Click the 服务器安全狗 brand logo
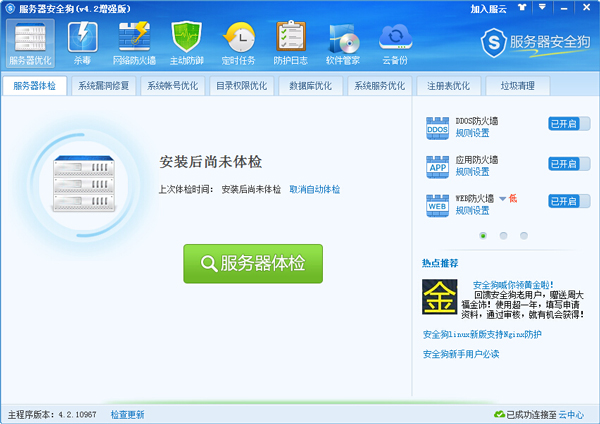Viewport: 600px width, 424px height. [535, 43]
